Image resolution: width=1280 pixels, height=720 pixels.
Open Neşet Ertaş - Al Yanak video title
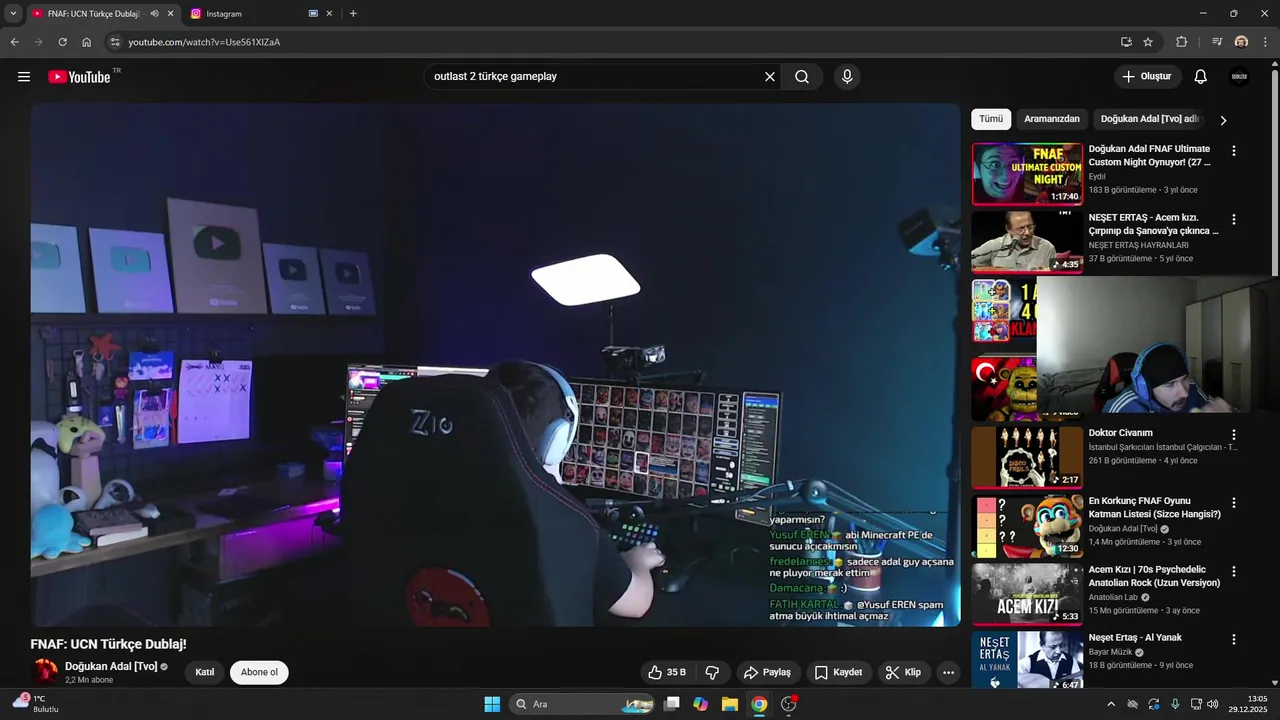click(1135, 638)
